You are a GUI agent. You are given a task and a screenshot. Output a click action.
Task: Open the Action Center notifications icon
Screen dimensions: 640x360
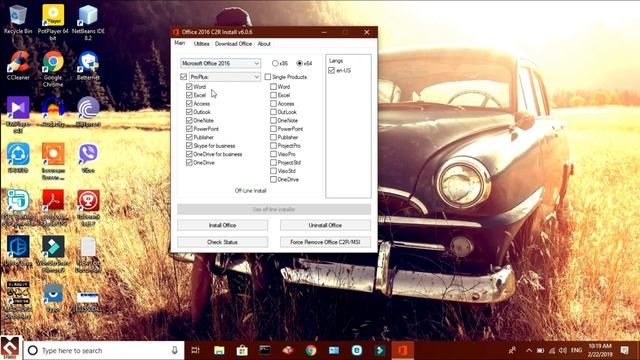coord(624,350)
